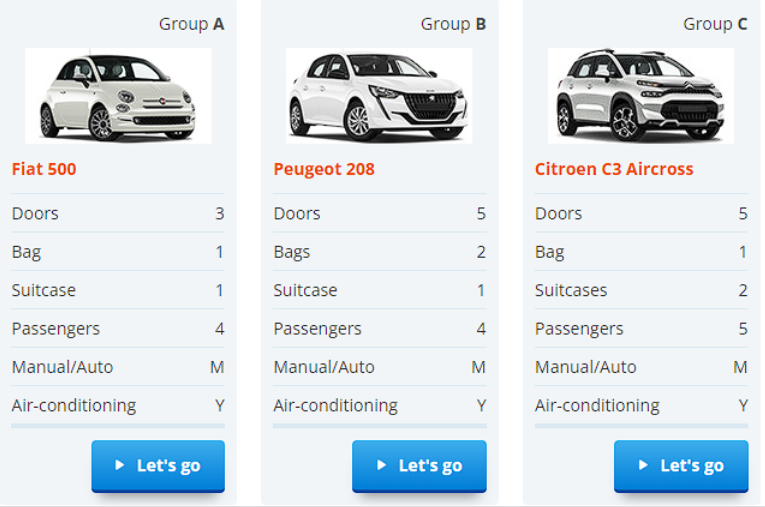Click the Group C label
This screenshot has width=765, height=507.
[x=715, y=24]
